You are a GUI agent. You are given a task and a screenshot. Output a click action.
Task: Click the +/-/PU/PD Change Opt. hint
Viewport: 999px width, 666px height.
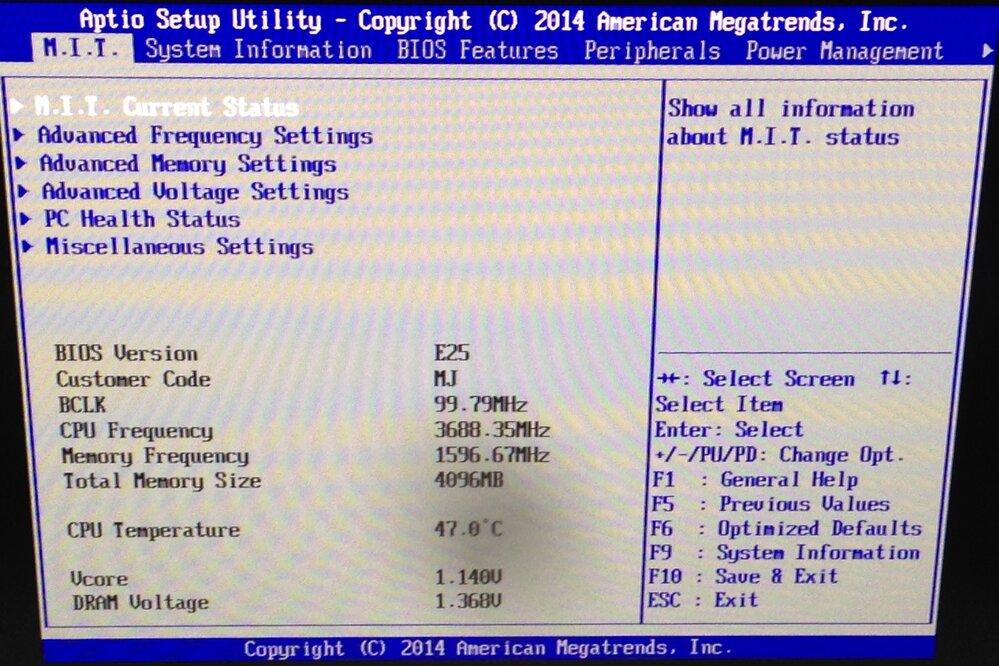[779, 455]
